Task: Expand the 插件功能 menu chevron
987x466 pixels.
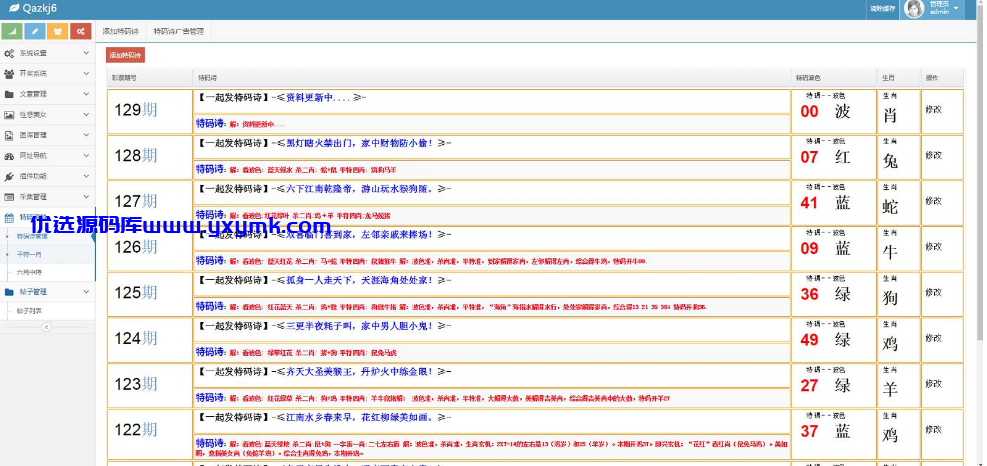Action: click(x=86, y=176)
